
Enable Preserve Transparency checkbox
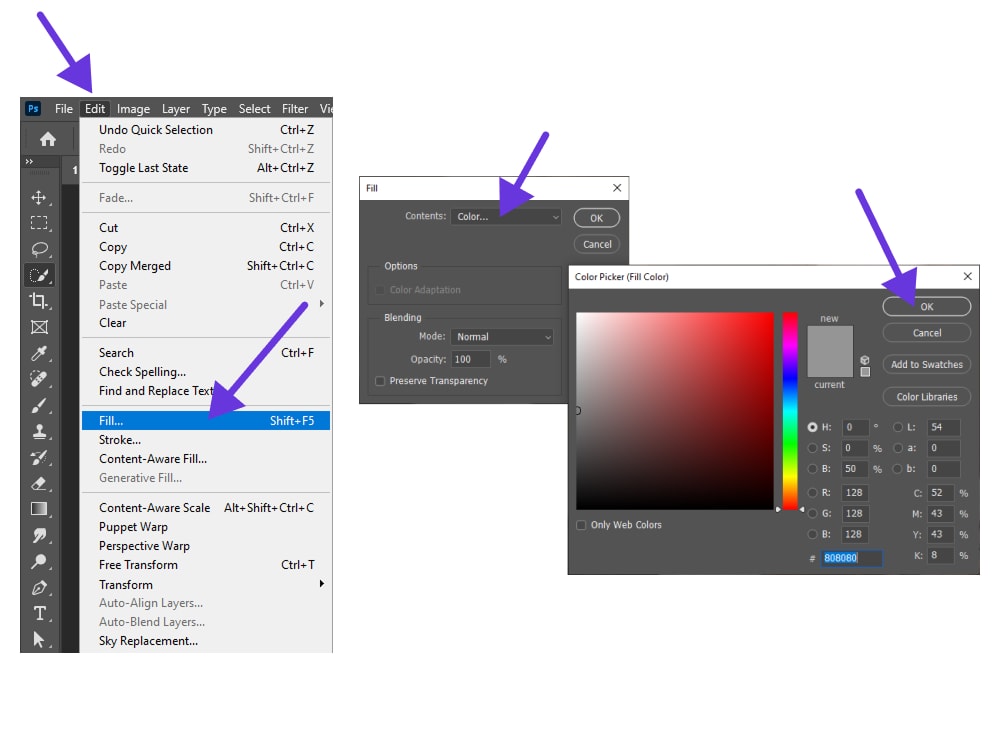click(x=380, y=381)
